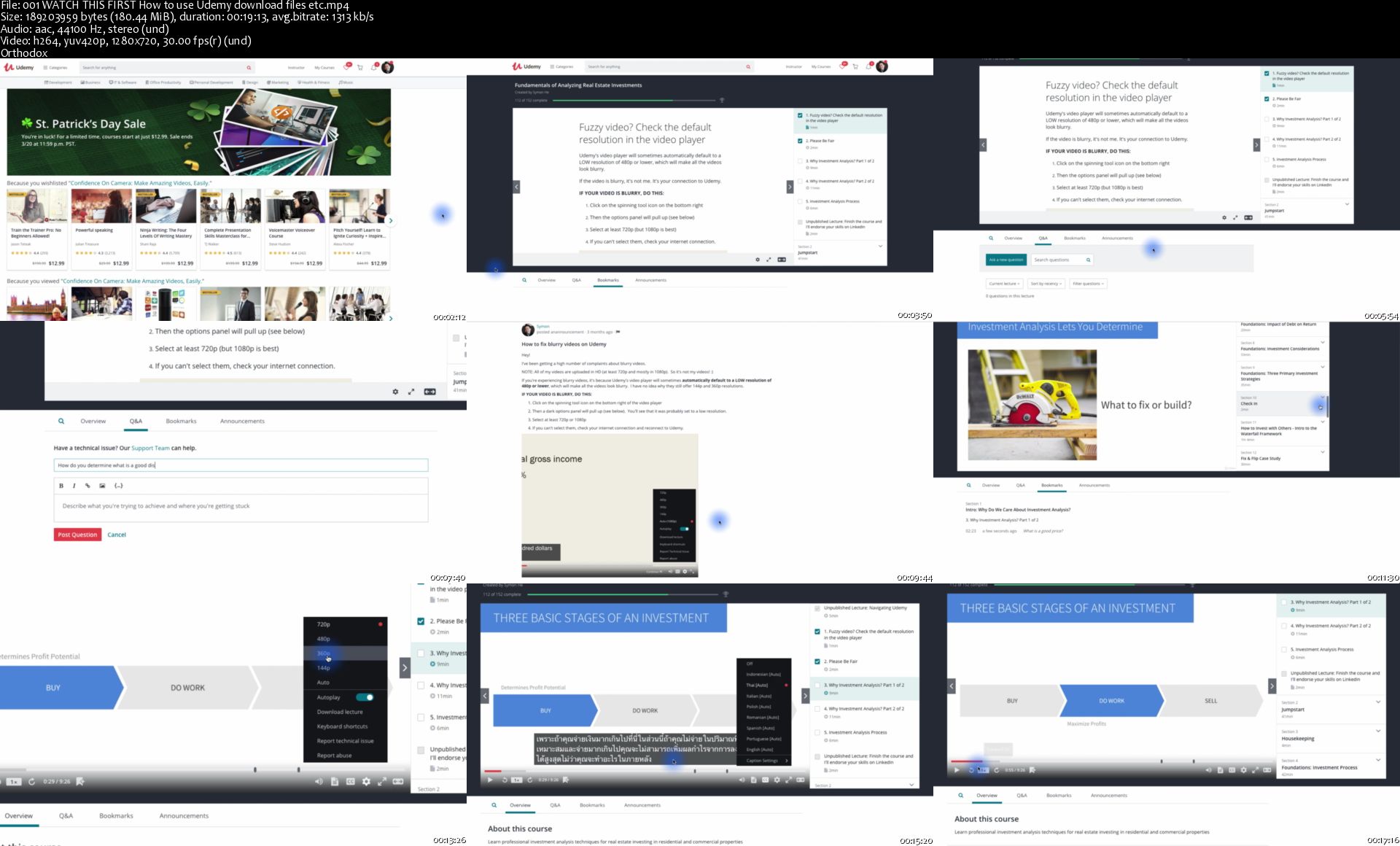Open the Bookmarks tab in the 00:07:40 frame
The width and height of the screenshot is (1400, 846).
coord(181,421)
